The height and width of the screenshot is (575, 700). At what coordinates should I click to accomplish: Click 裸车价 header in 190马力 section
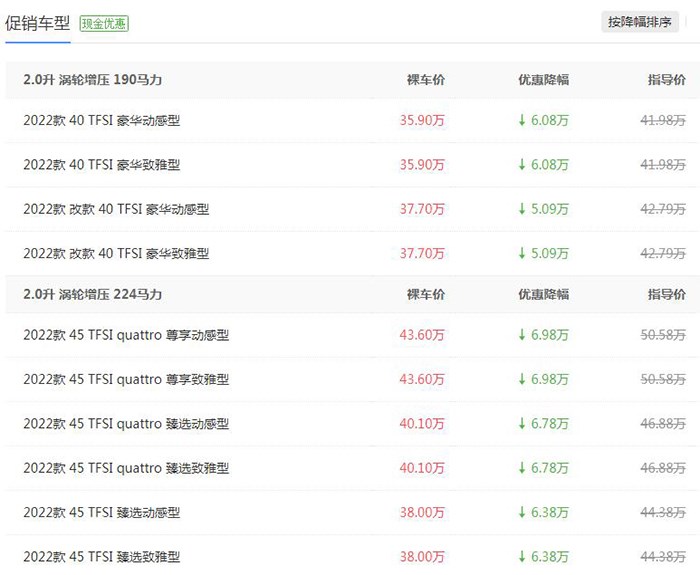pos(426,80)
